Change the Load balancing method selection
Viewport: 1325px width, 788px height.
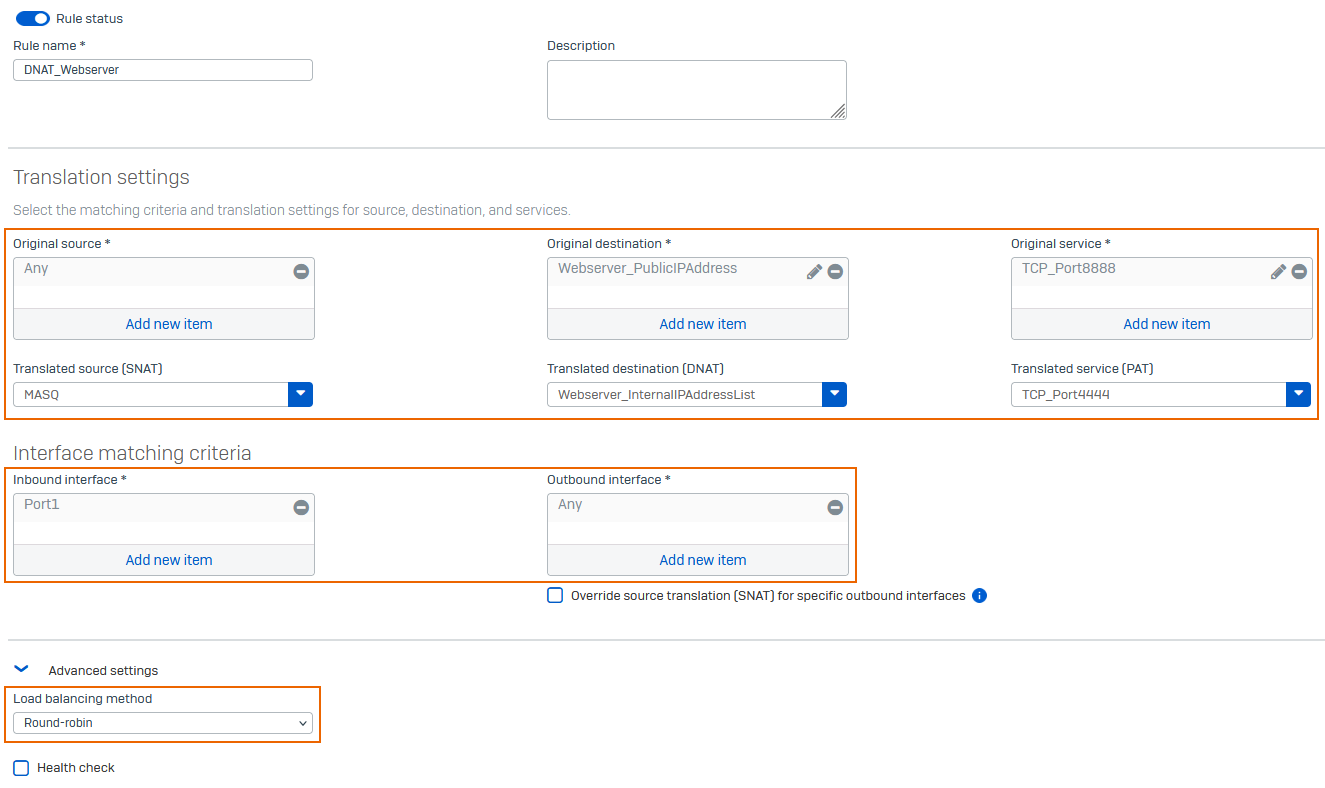163,722
